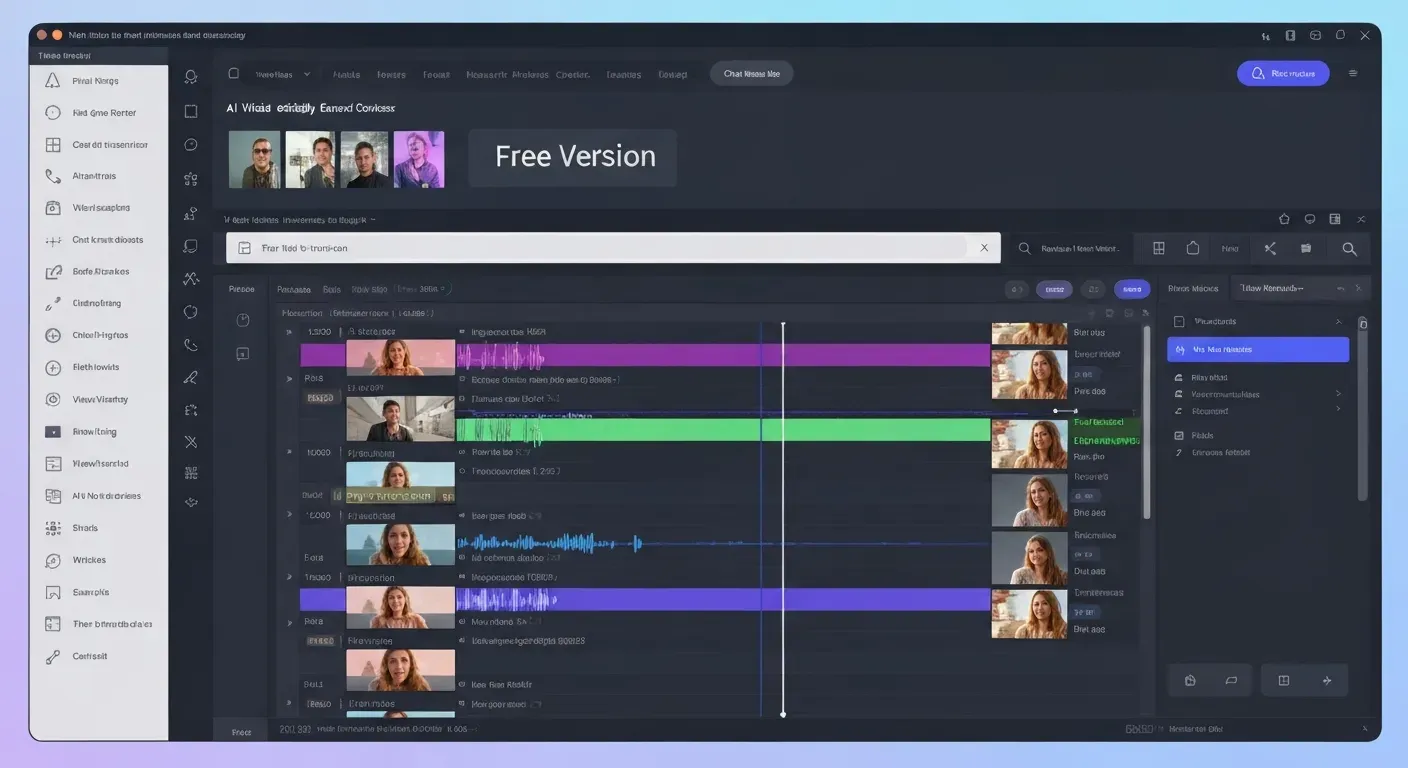Switch to the second tab above the timeline tracks
Image resolution: width=1408 pixels, height=768 pixels.
(x=332, y=289)
